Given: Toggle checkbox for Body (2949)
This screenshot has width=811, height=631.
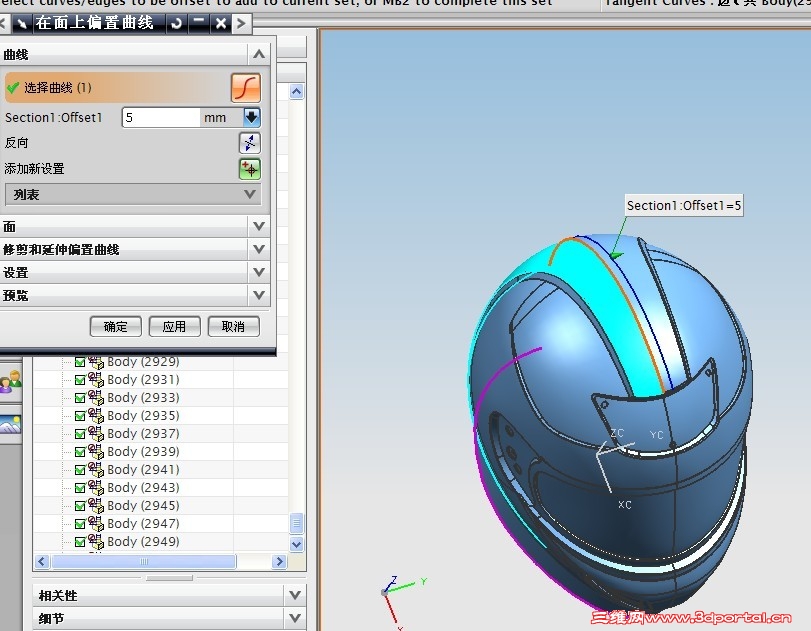Looking at the screenshot, I should [80, 542].
